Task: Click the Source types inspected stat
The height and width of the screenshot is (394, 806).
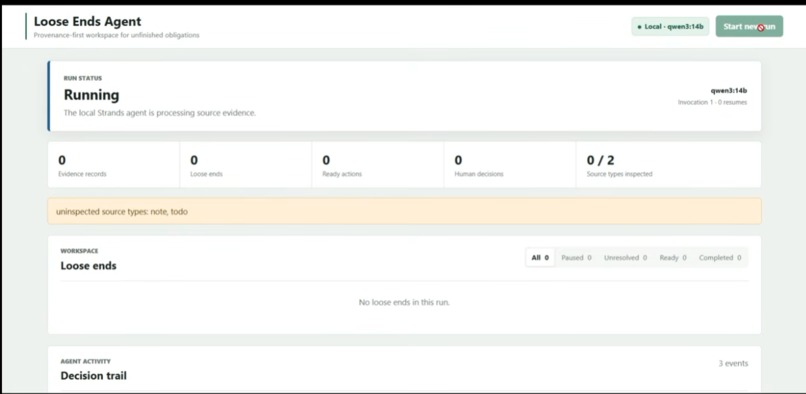Action: (x=668, y=165)
